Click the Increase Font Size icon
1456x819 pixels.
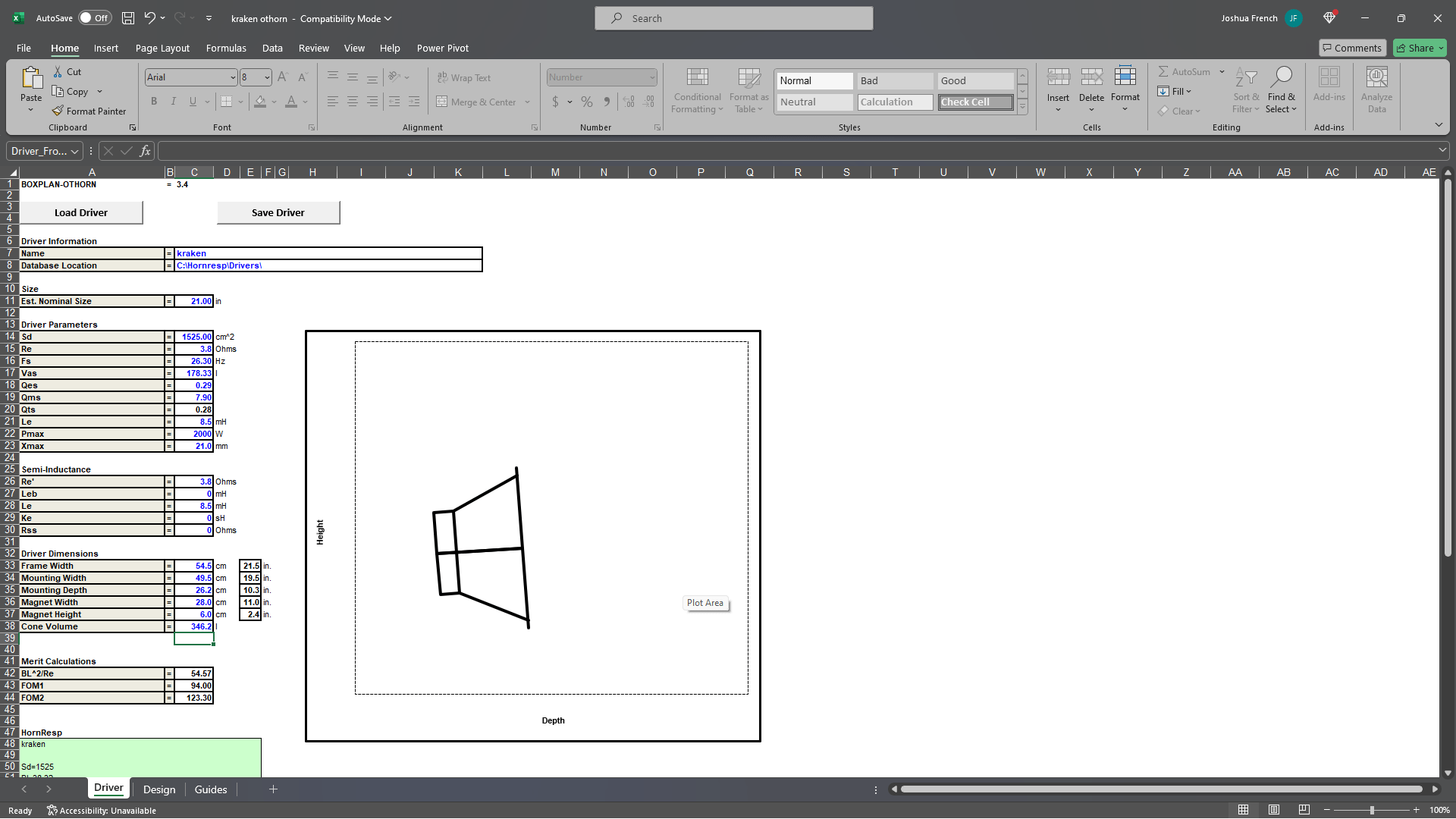pos(283,77)
